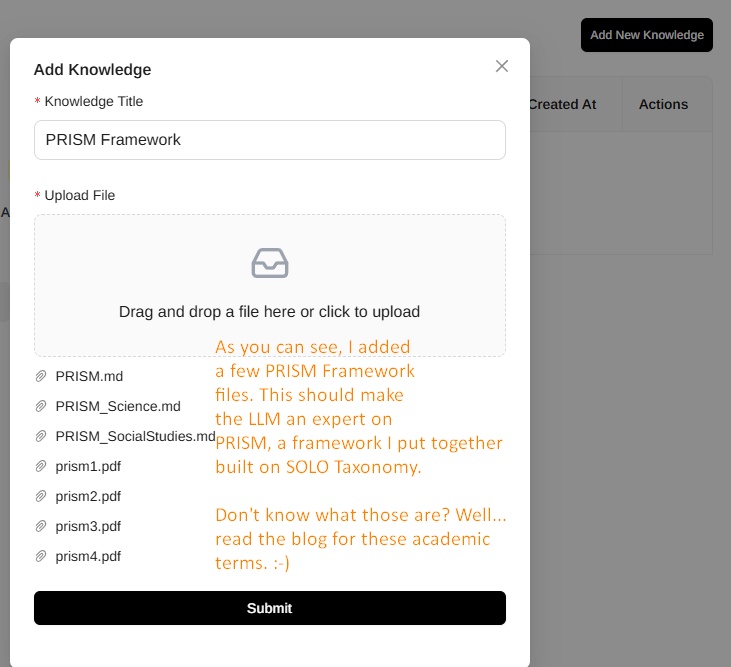Viewport: 731px width, 667px height.
Task: Click paperclip icon beside prism1.pdf
Action: click(x=41, y=466)
